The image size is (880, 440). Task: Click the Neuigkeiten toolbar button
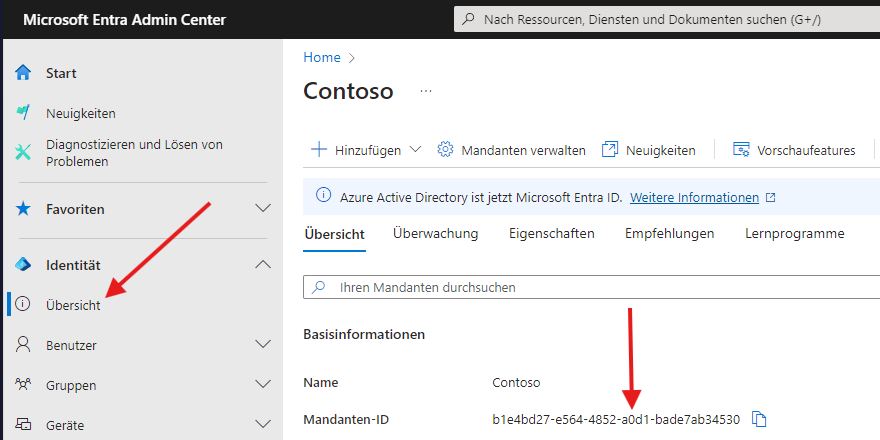pos(648,150)
